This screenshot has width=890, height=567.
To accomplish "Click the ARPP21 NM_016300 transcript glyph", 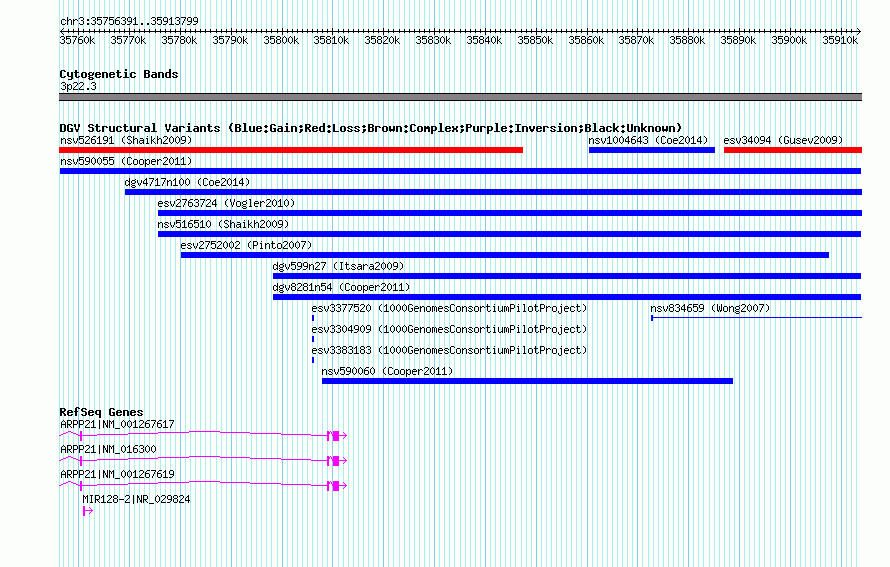I will click(203, 460).
